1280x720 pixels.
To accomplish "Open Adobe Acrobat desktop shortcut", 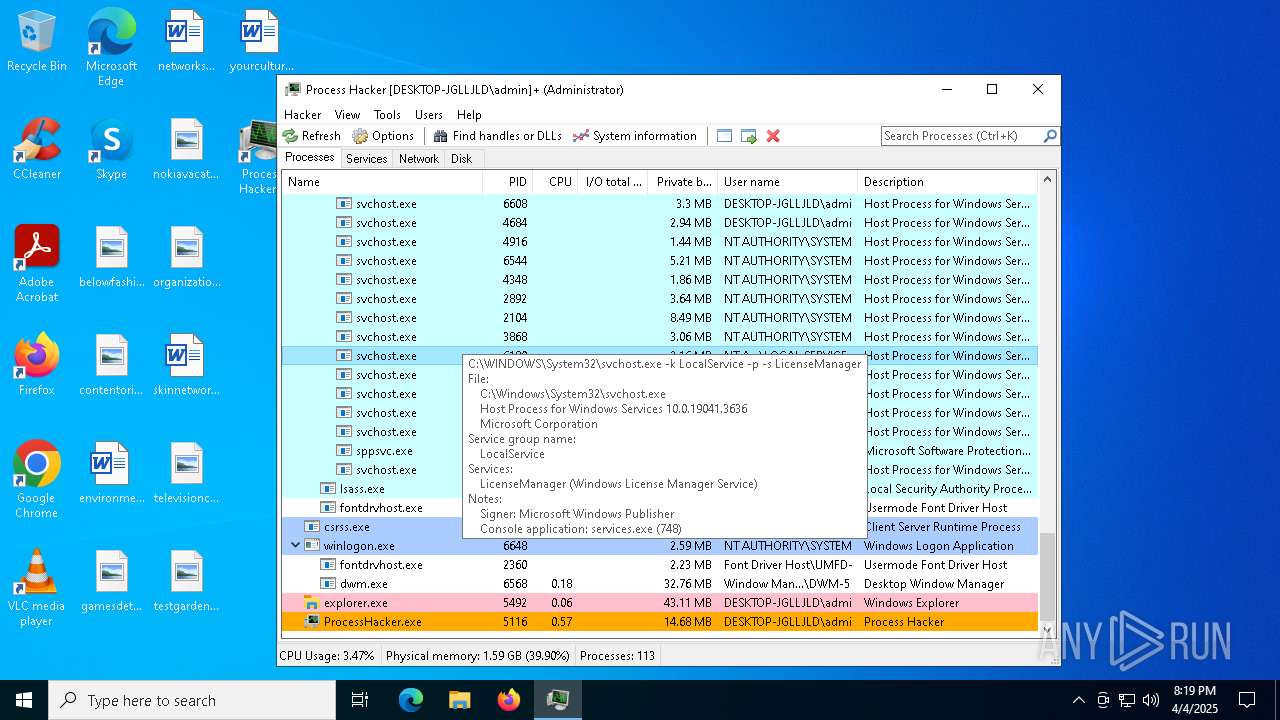I will click(37, 264).
